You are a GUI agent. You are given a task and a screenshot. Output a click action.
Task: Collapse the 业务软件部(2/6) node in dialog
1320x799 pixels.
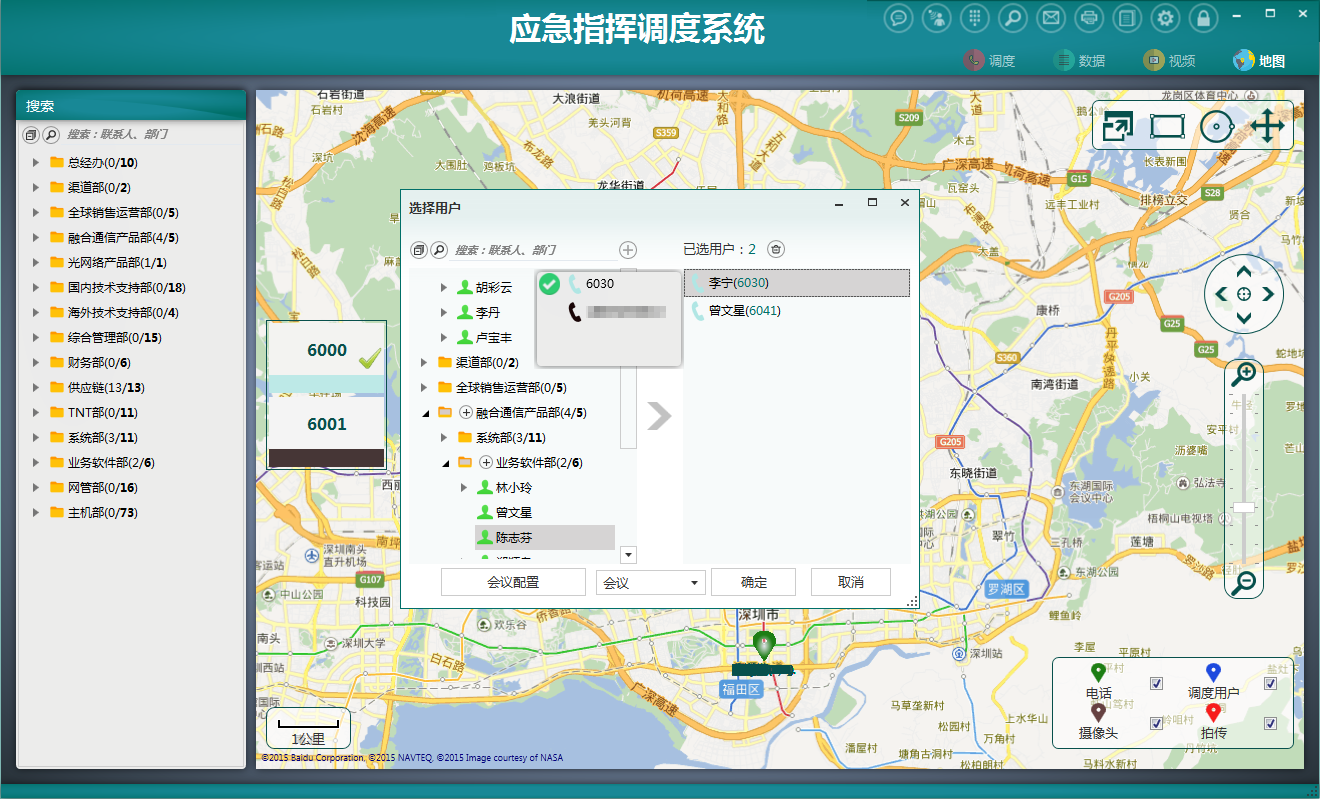point(447,463)
